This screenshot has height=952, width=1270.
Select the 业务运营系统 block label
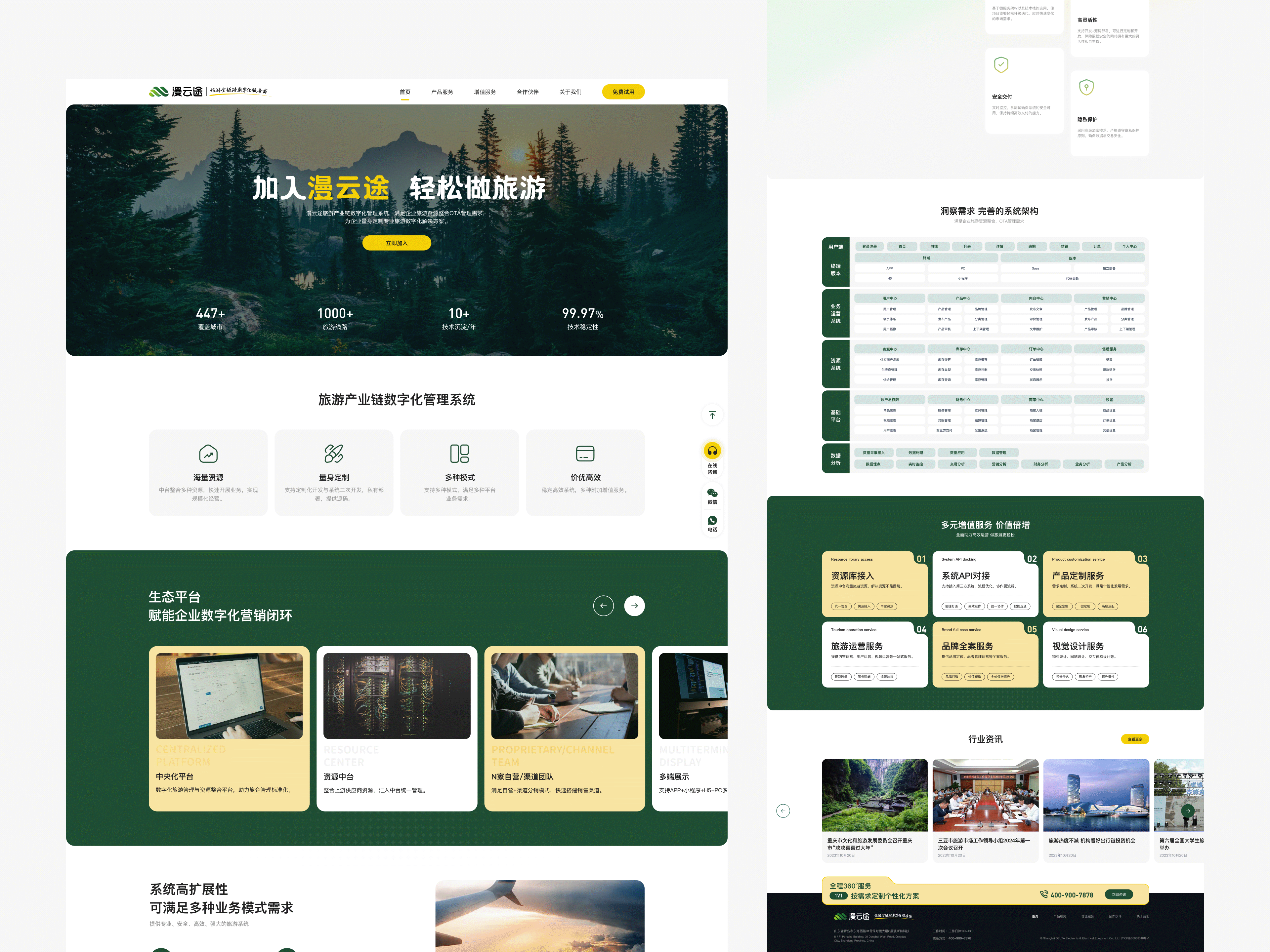[x=835, y=313]
